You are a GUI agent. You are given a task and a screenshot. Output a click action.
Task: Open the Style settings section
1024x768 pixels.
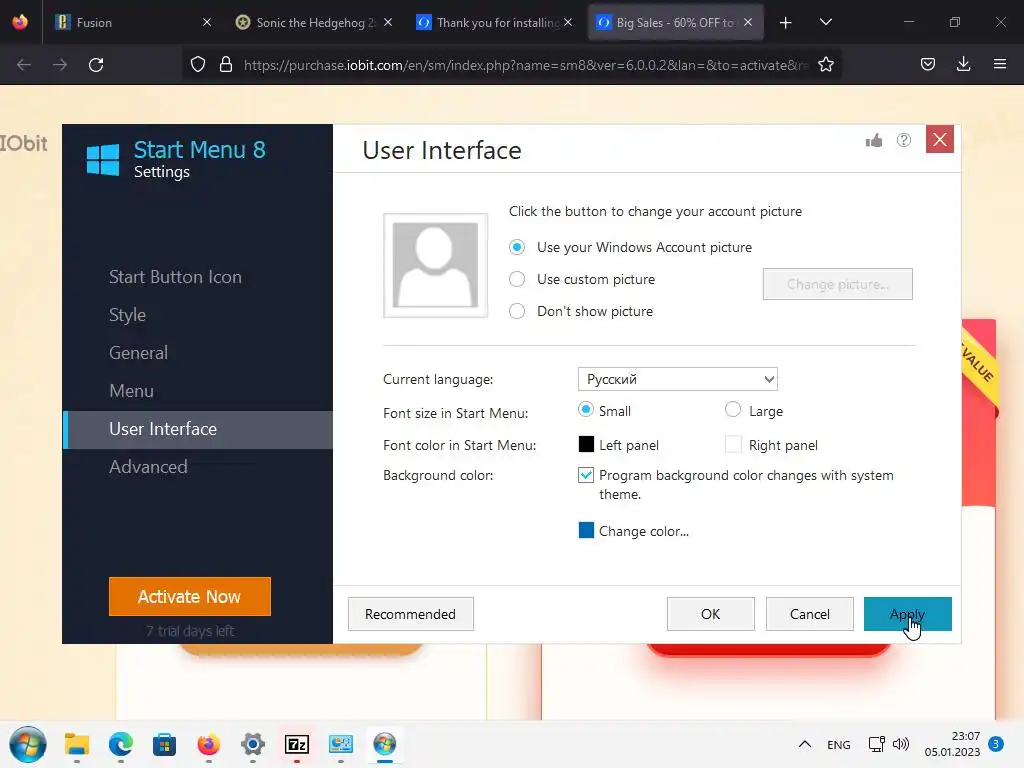point(127,315)
